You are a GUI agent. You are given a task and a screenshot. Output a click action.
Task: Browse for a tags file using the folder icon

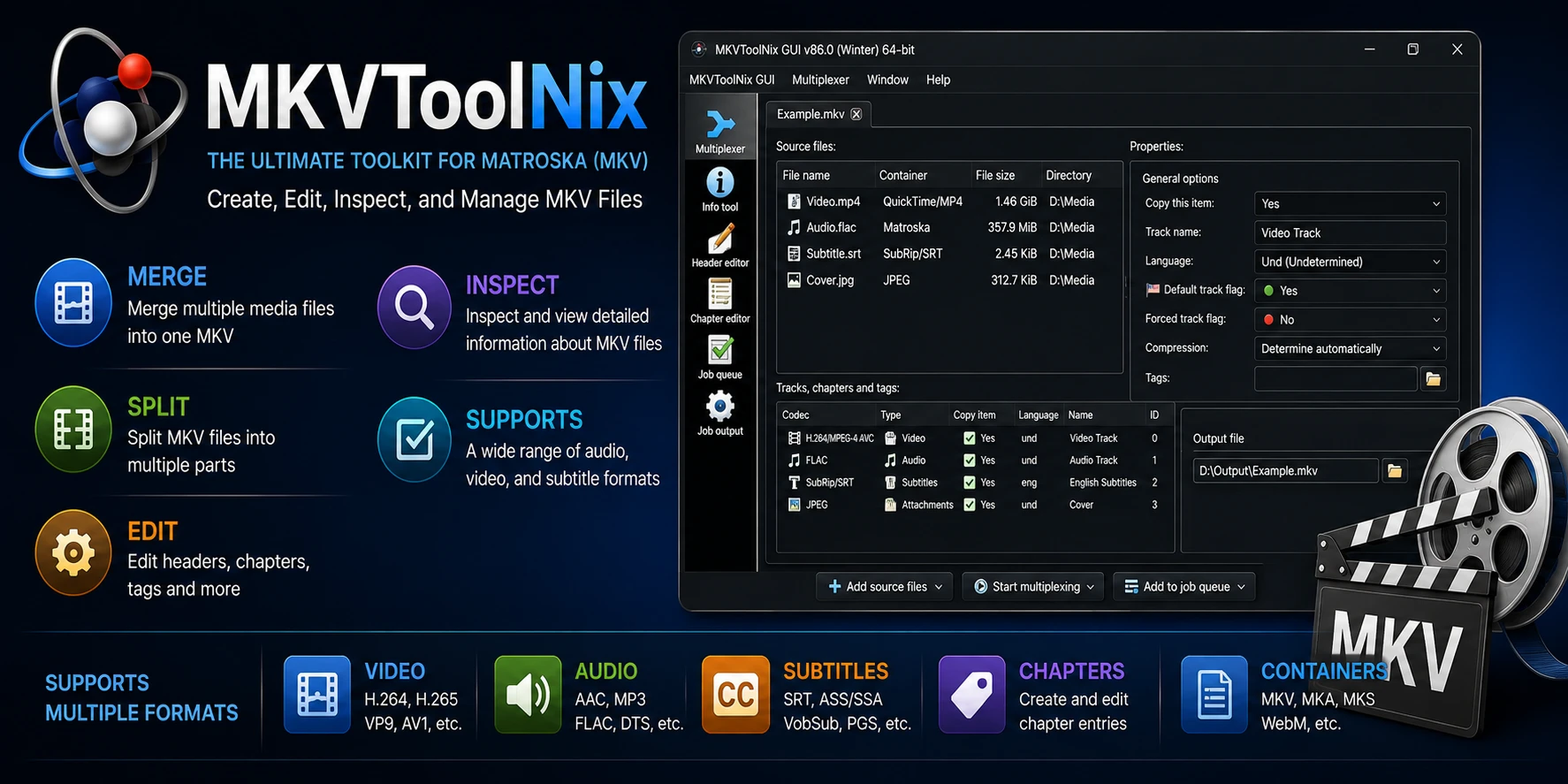coord(1433,379)
